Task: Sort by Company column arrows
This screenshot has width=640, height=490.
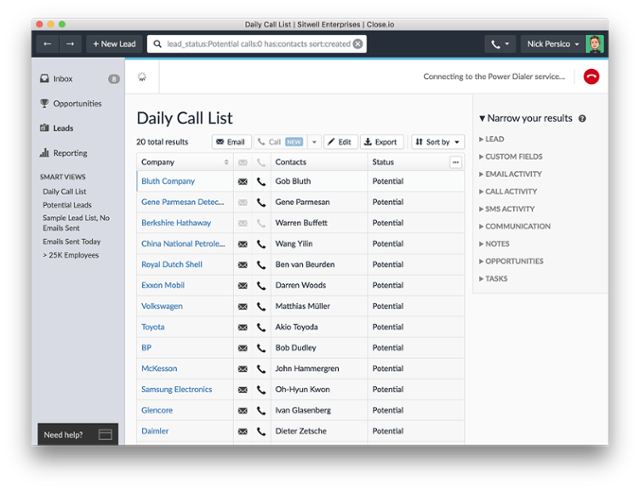Action: click(x=226, y=162)
